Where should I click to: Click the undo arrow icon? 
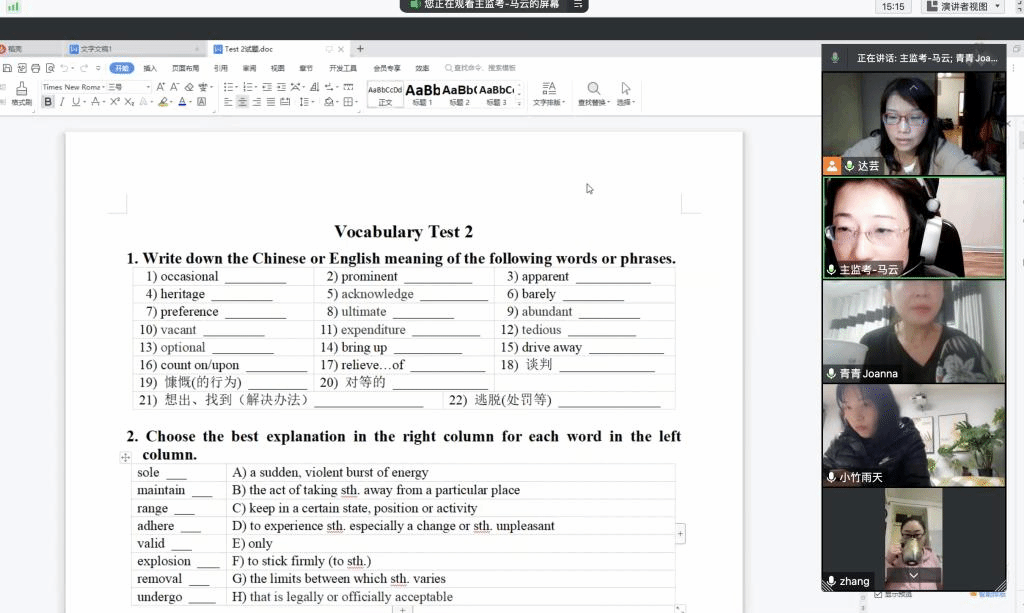click(64, 68)
